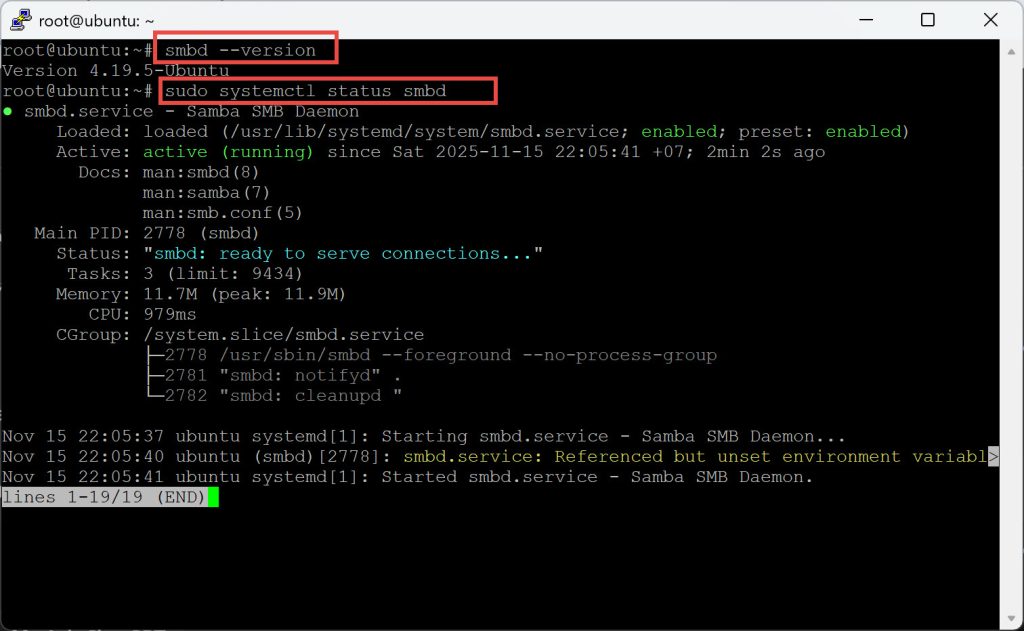Click the truncated line '>' marker
Image resolution: width=1024 pixels, height=631 pixels.
(993, 457)
